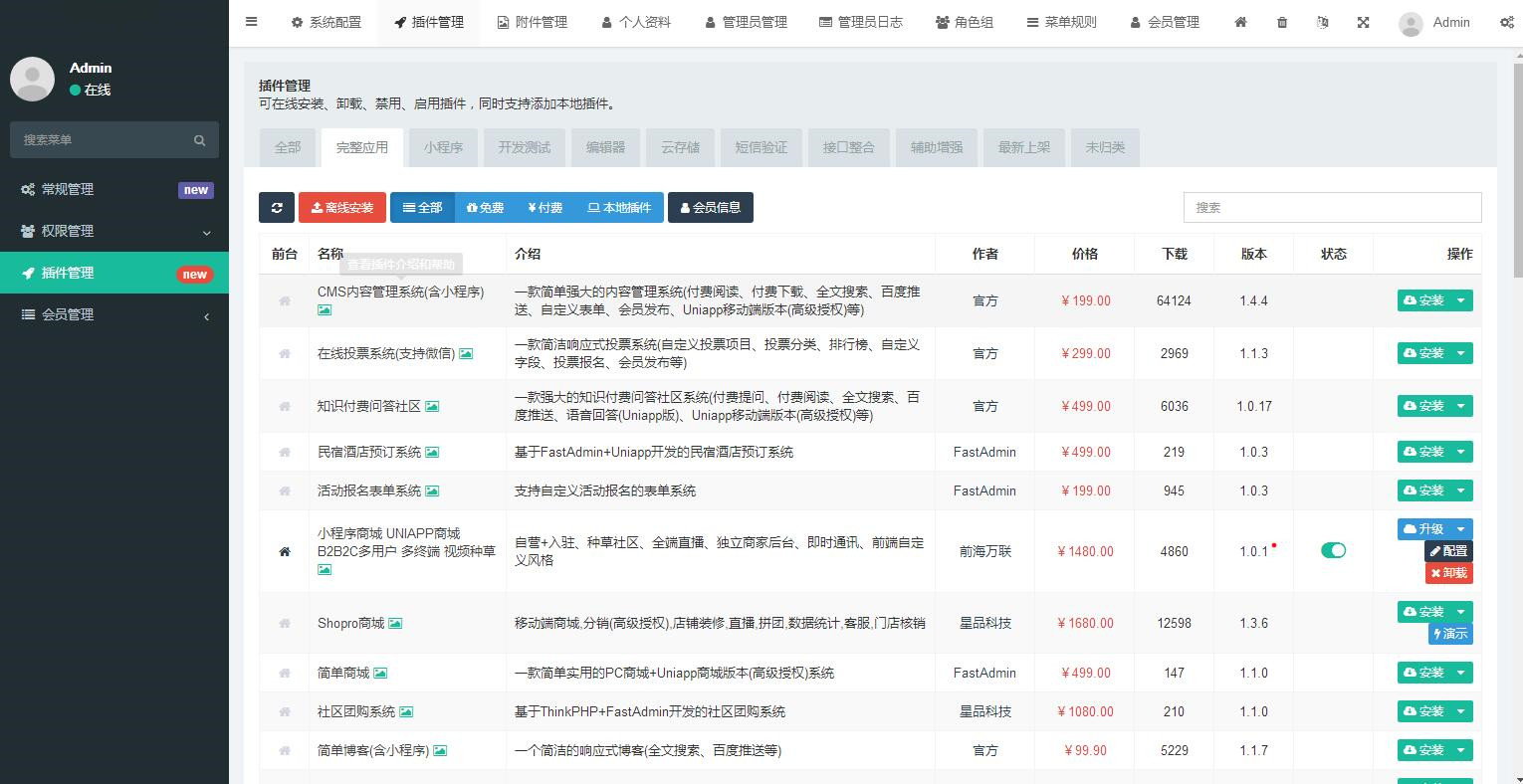Expand the 权限管理 sidebar menu
1523x784 pixels.
[x=114, y=231]
